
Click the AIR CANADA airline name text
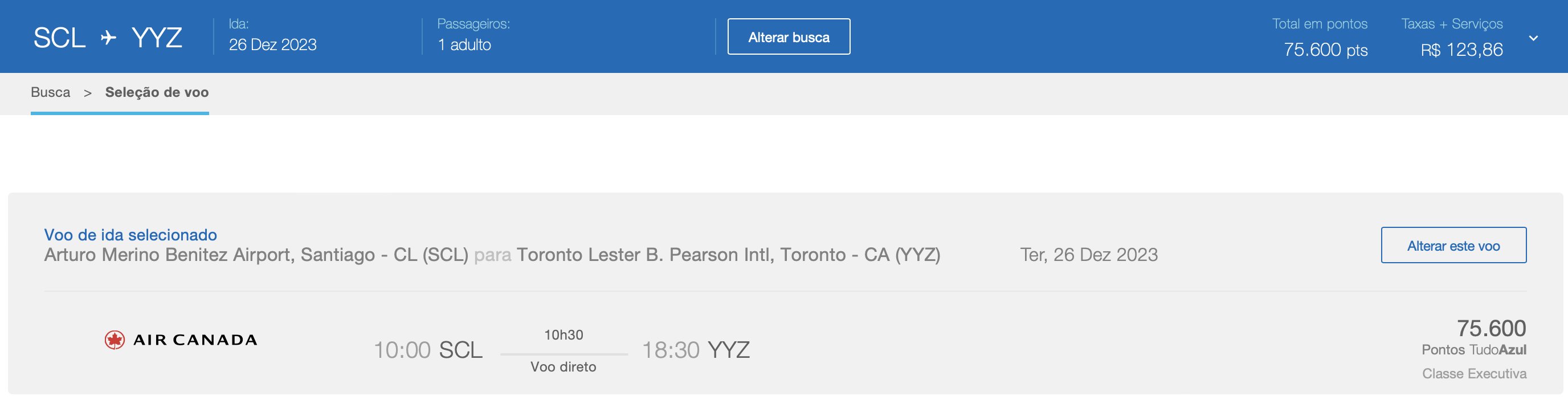click(x=195, y=340)
